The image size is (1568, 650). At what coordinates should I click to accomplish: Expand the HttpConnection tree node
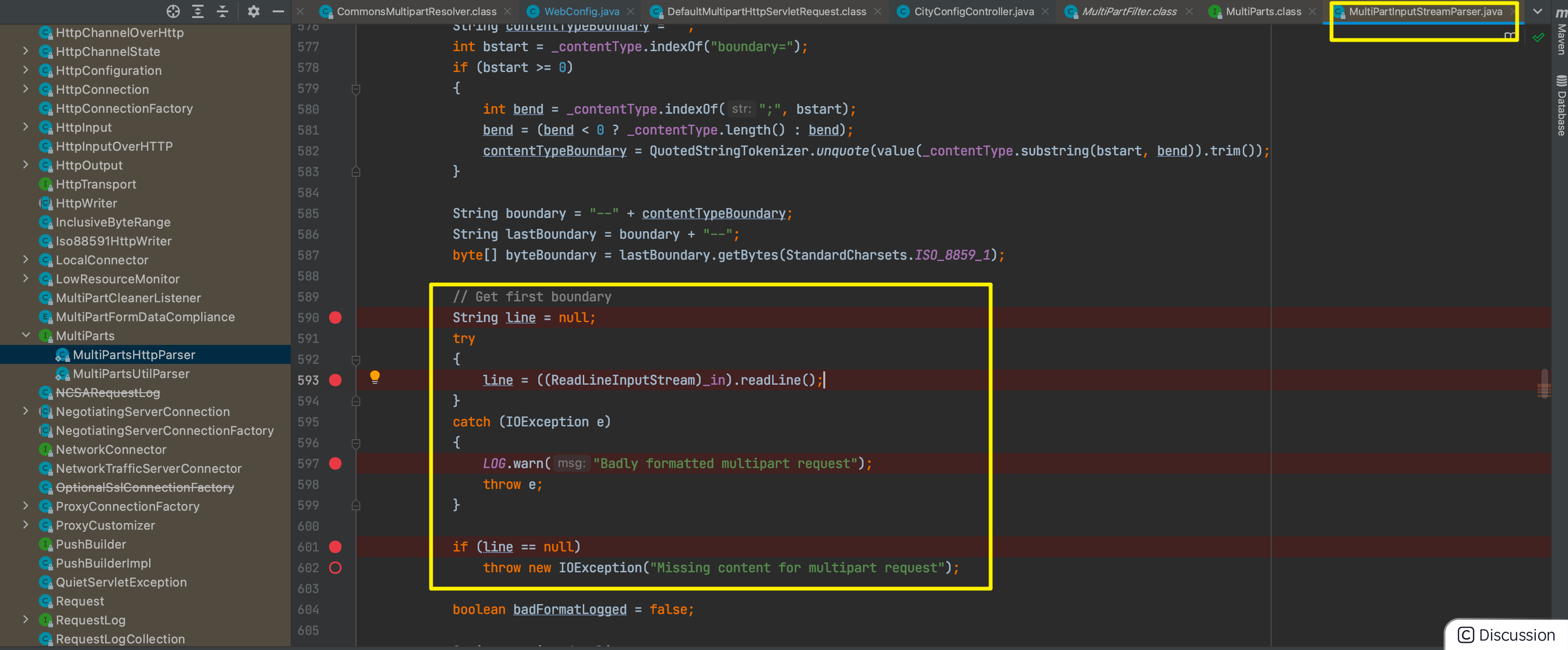tap(26, 89)
